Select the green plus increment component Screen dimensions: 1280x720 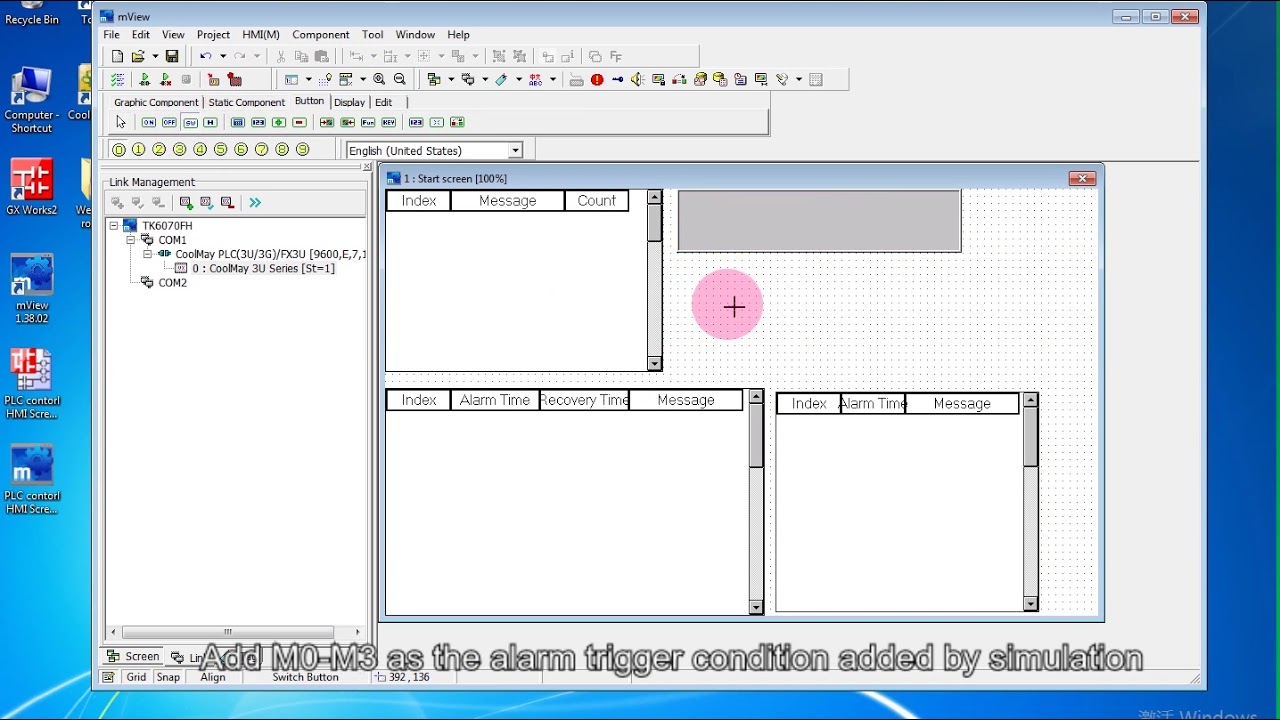(x=279, y=122)
